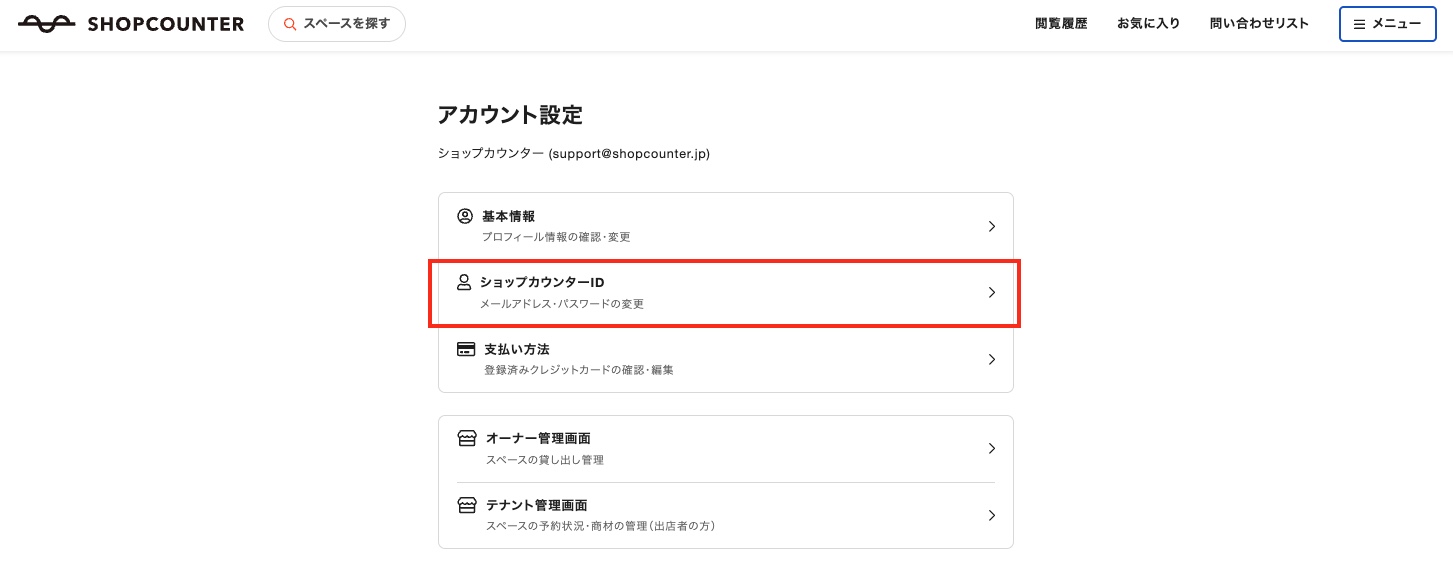Click the hamburger icon in the メニュー button
1453x565 pixels.
point(1359,24)
